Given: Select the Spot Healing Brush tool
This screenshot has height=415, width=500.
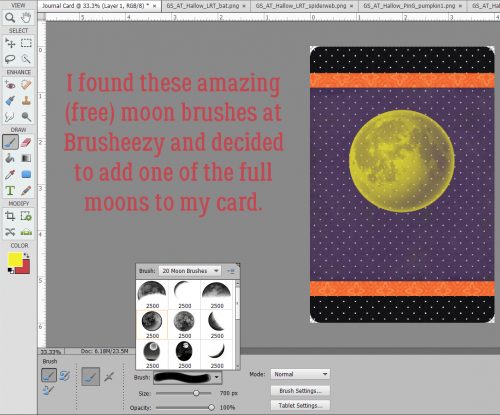Looking at the screenshot, I should [x=26, y=85].
